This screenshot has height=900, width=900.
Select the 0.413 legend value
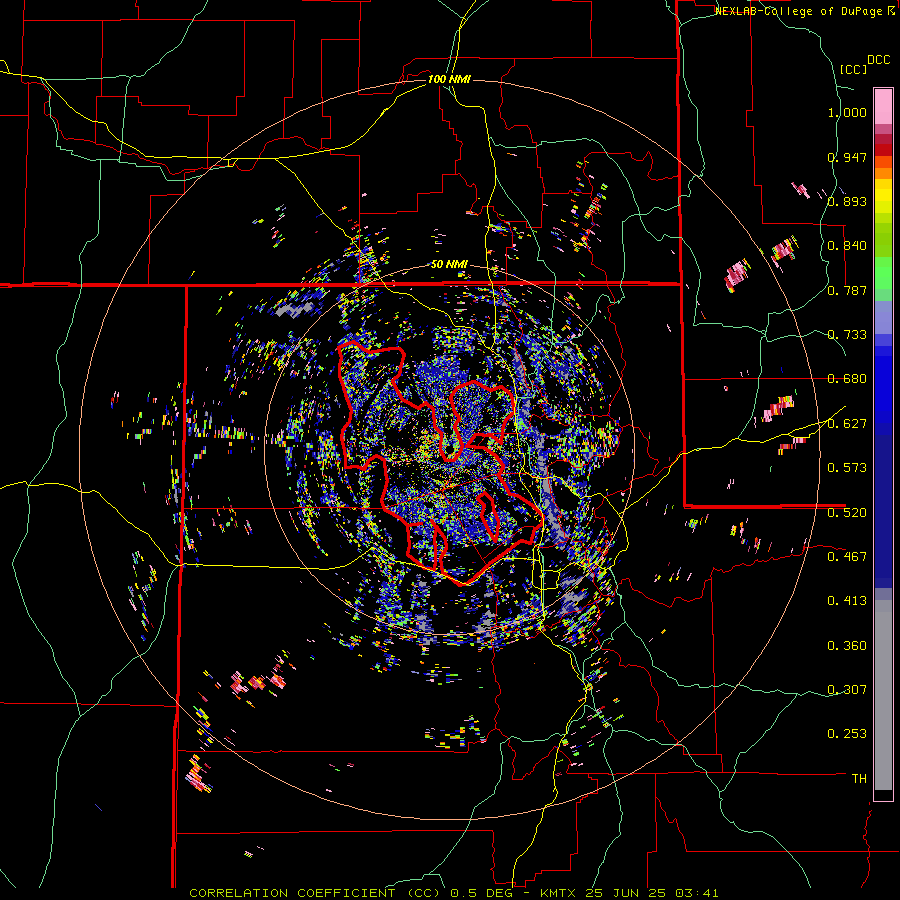coord(847,601)
